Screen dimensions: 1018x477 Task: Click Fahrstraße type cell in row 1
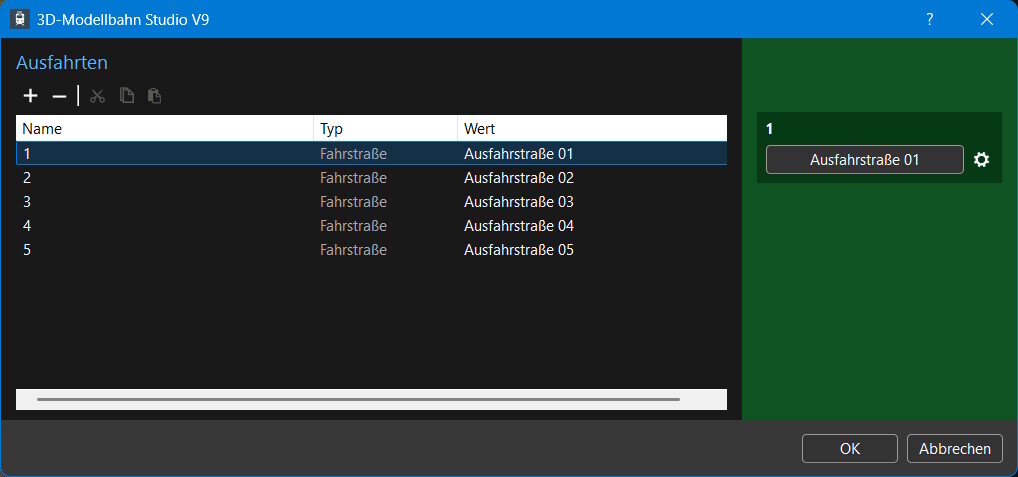point(353,154)
